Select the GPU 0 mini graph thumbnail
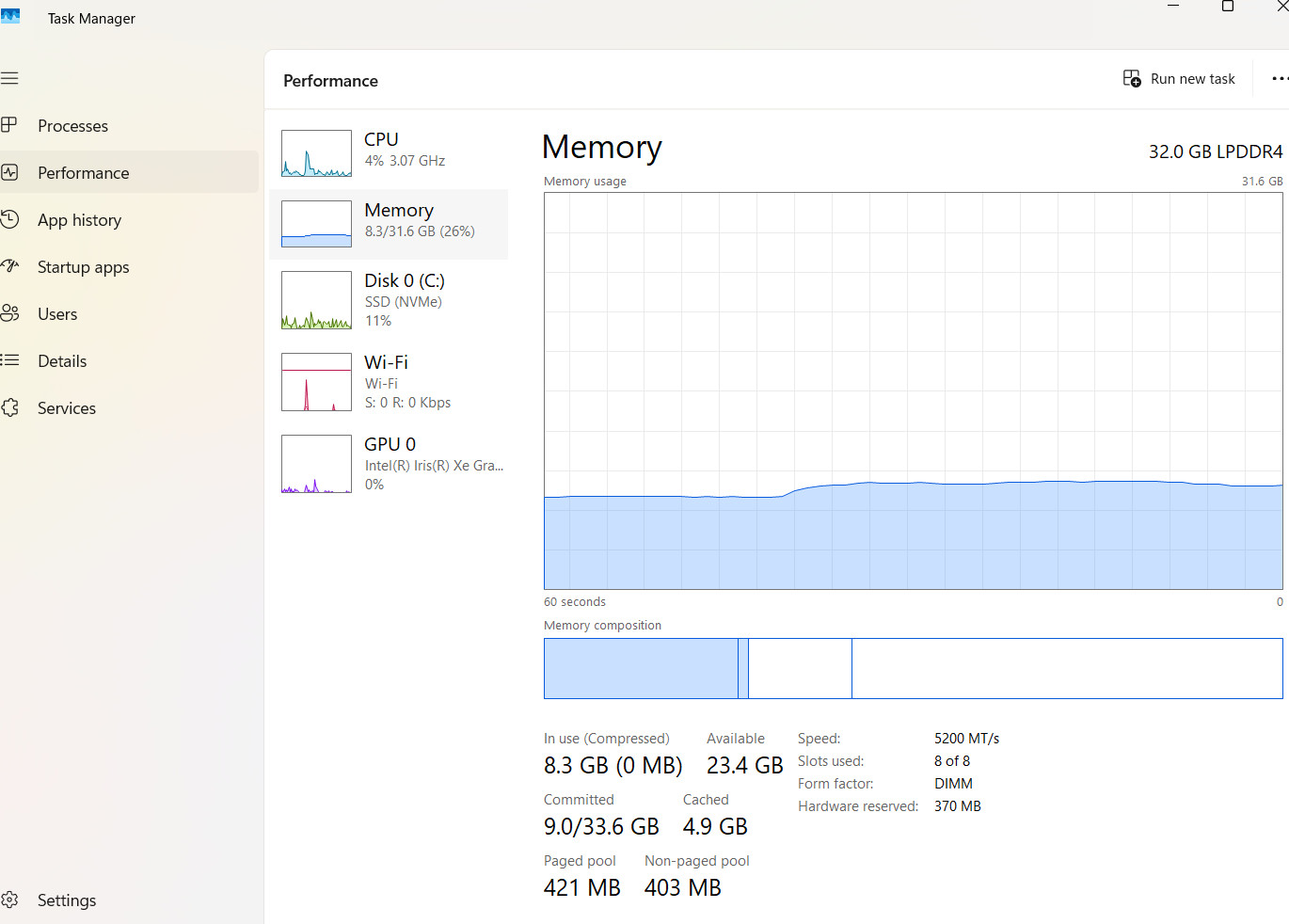Screen dimensions: 1289x924 click(x=316, y=464)
